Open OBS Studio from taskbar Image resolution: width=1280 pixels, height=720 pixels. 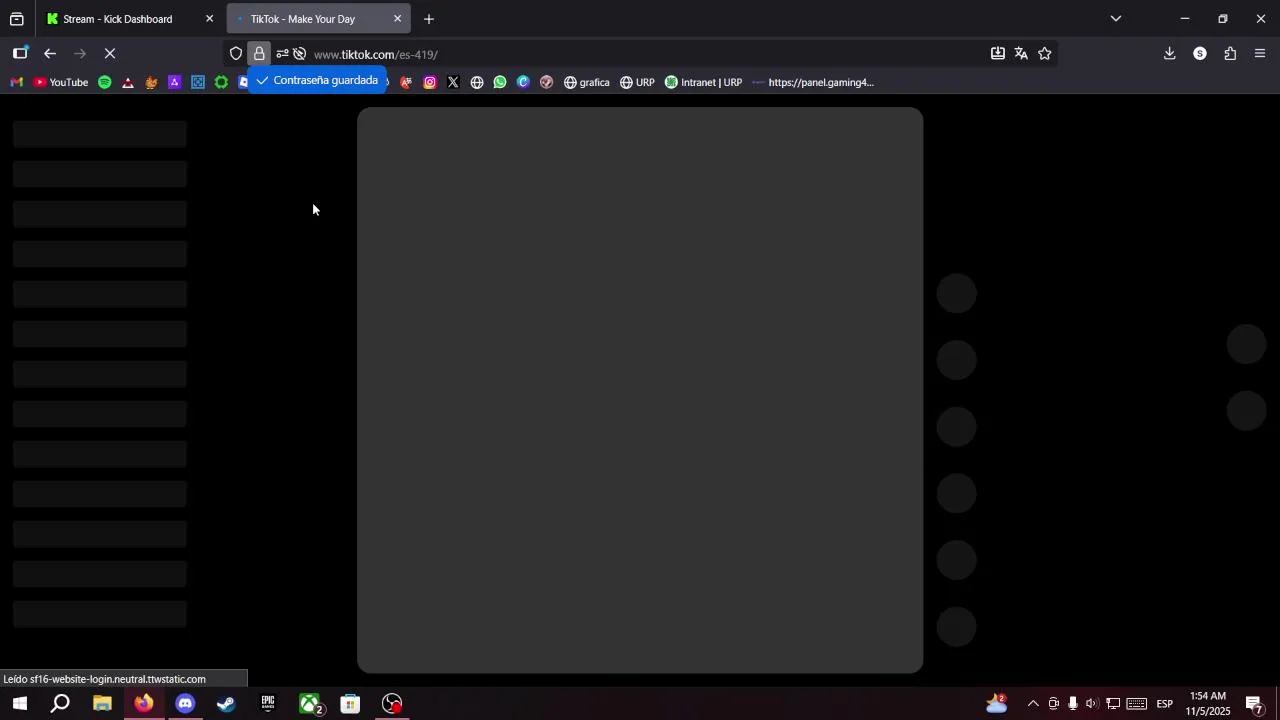coord(392,704)
